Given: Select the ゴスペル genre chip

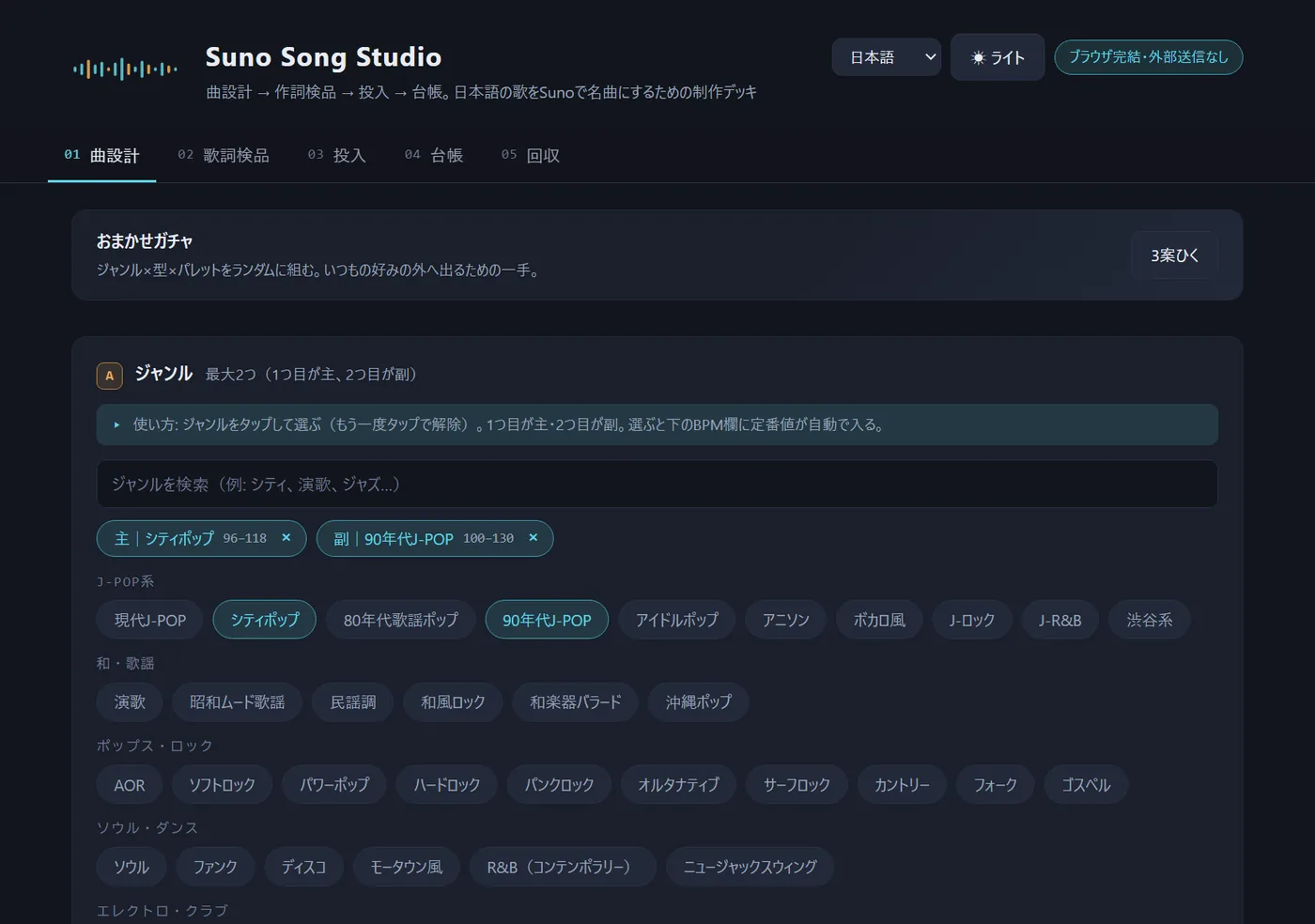Looking at the screenshot, I should (1086, 785).
